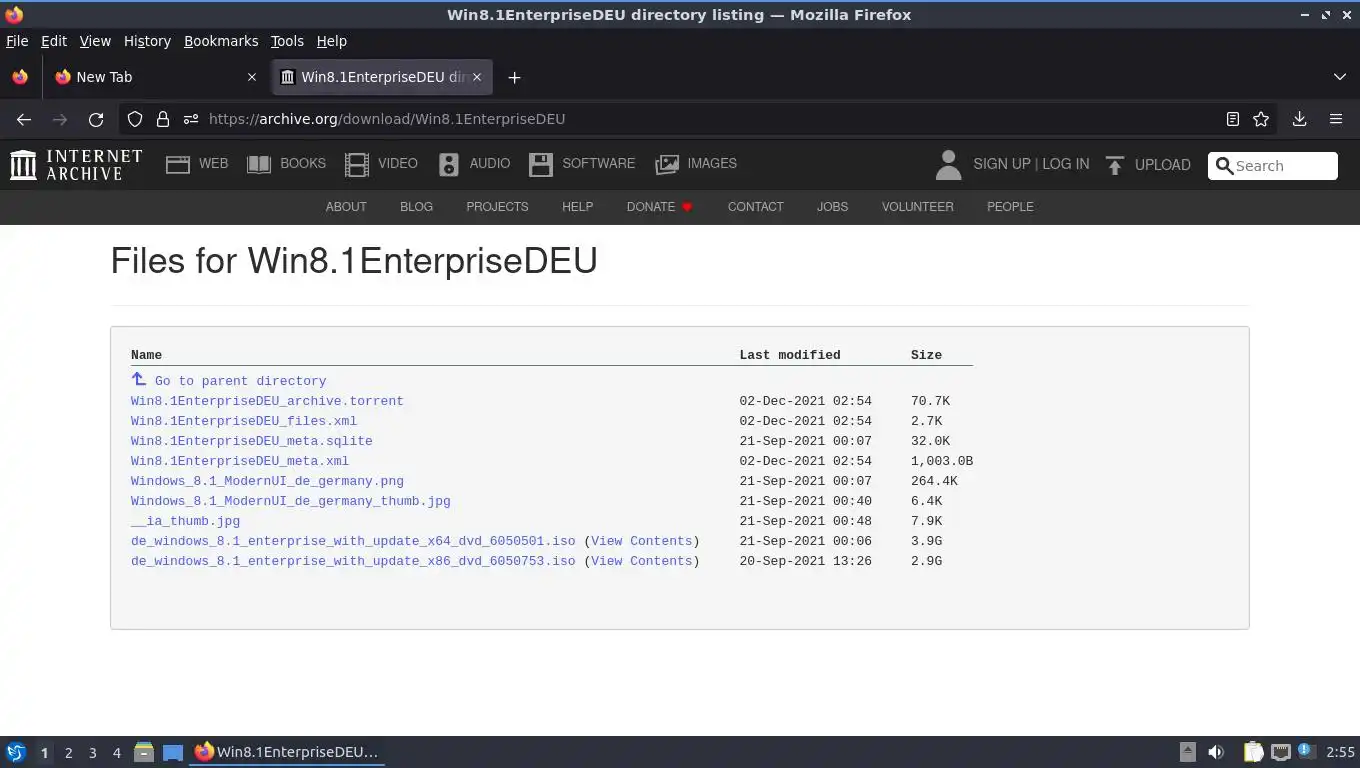The width and height of the screenshot is (1360, 768).
Task: Open the ABOUT page link
Action: coord(346,207)
